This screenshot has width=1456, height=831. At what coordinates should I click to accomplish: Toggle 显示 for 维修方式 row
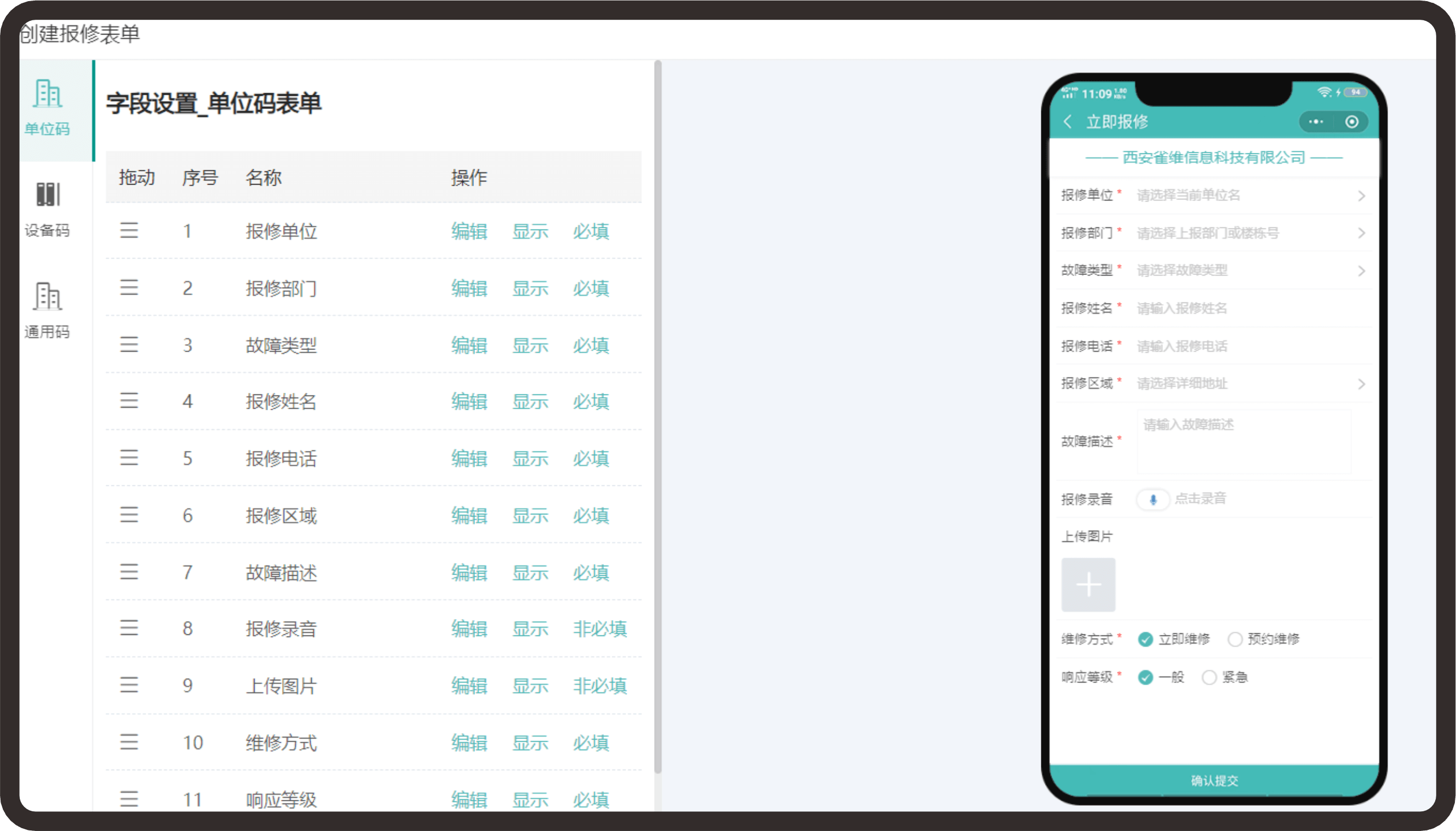(x=530, y=743)
